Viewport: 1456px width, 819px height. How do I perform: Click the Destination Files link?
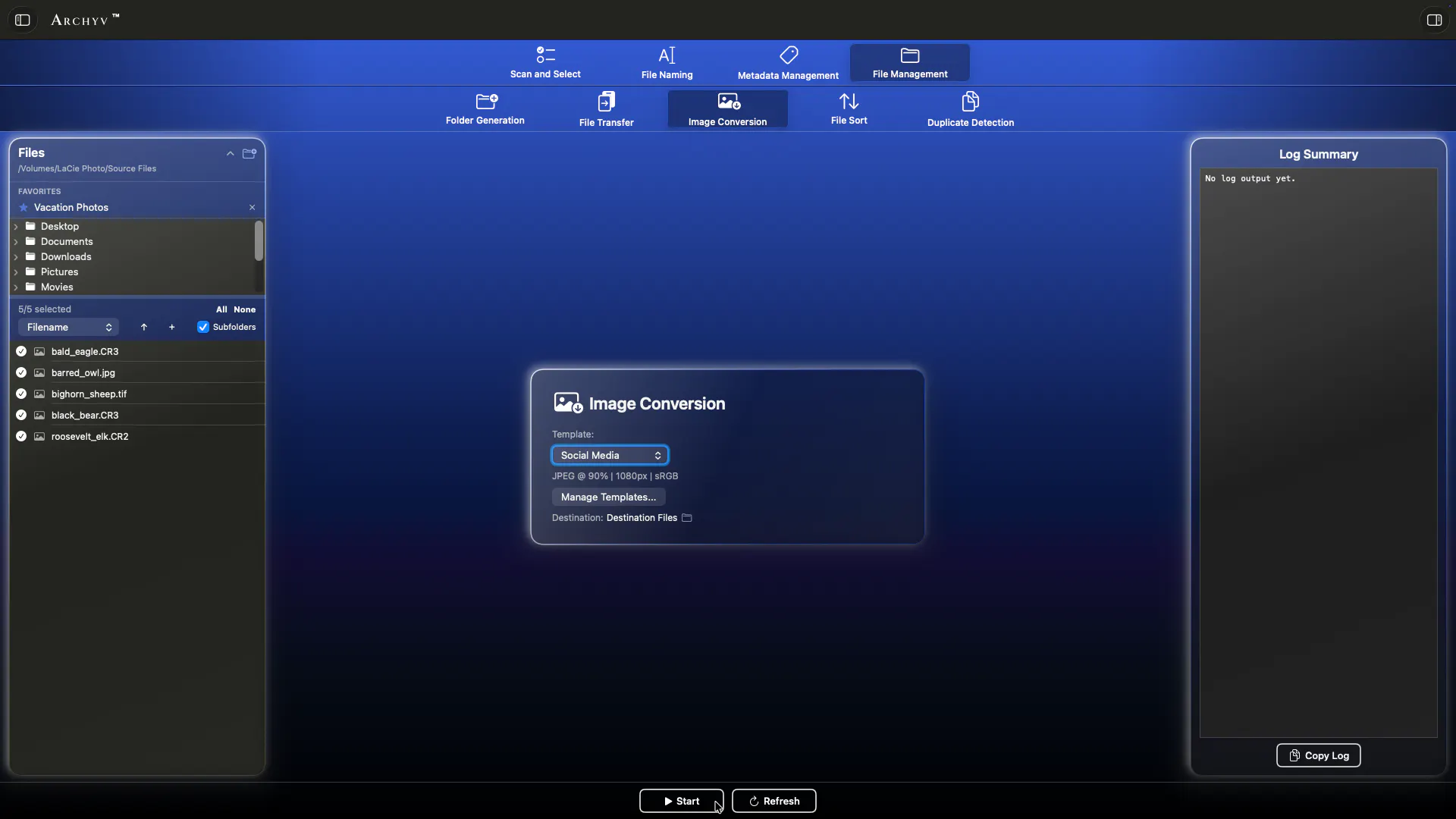pyautogui.click(x=642, y=518)
